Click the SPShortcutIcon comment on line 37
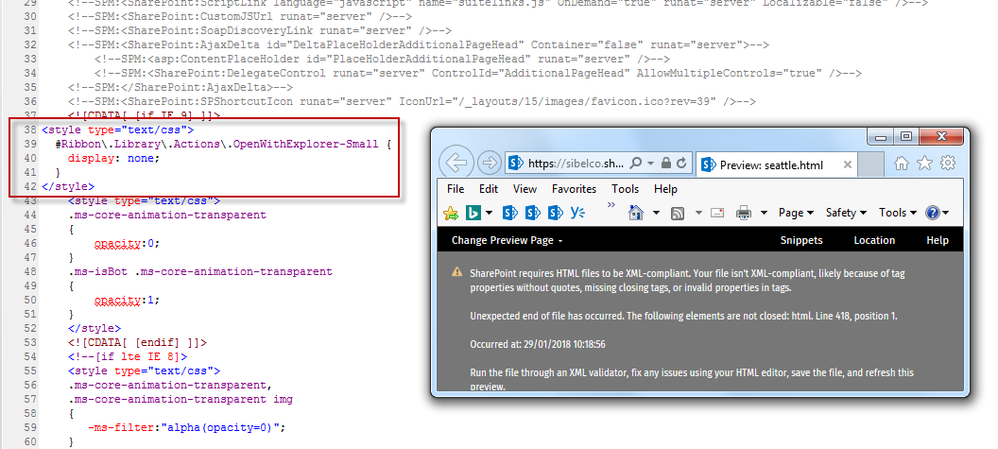 tap(412, 101)
